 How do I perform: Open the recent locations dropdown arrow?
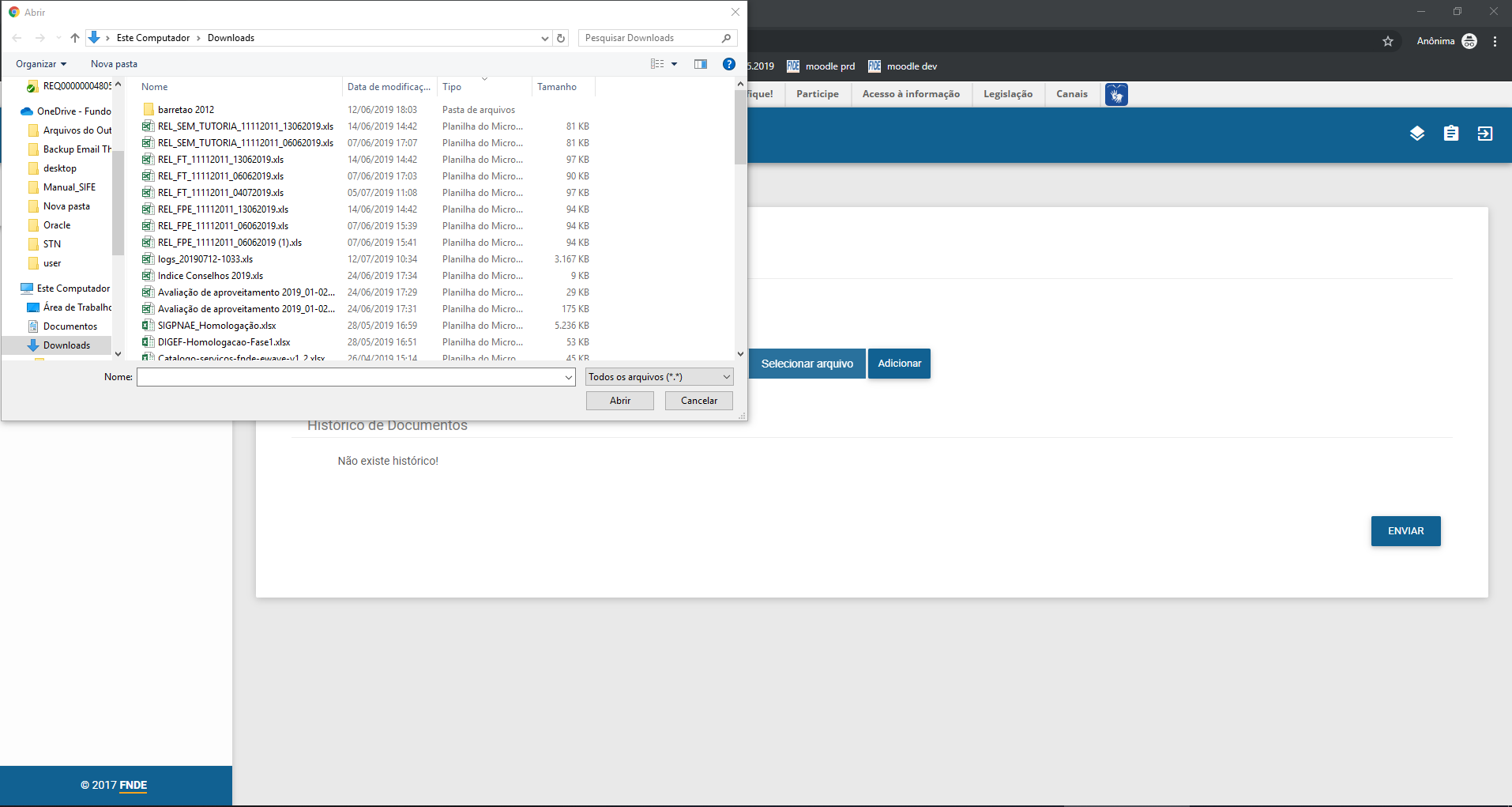tap(58, 38)
